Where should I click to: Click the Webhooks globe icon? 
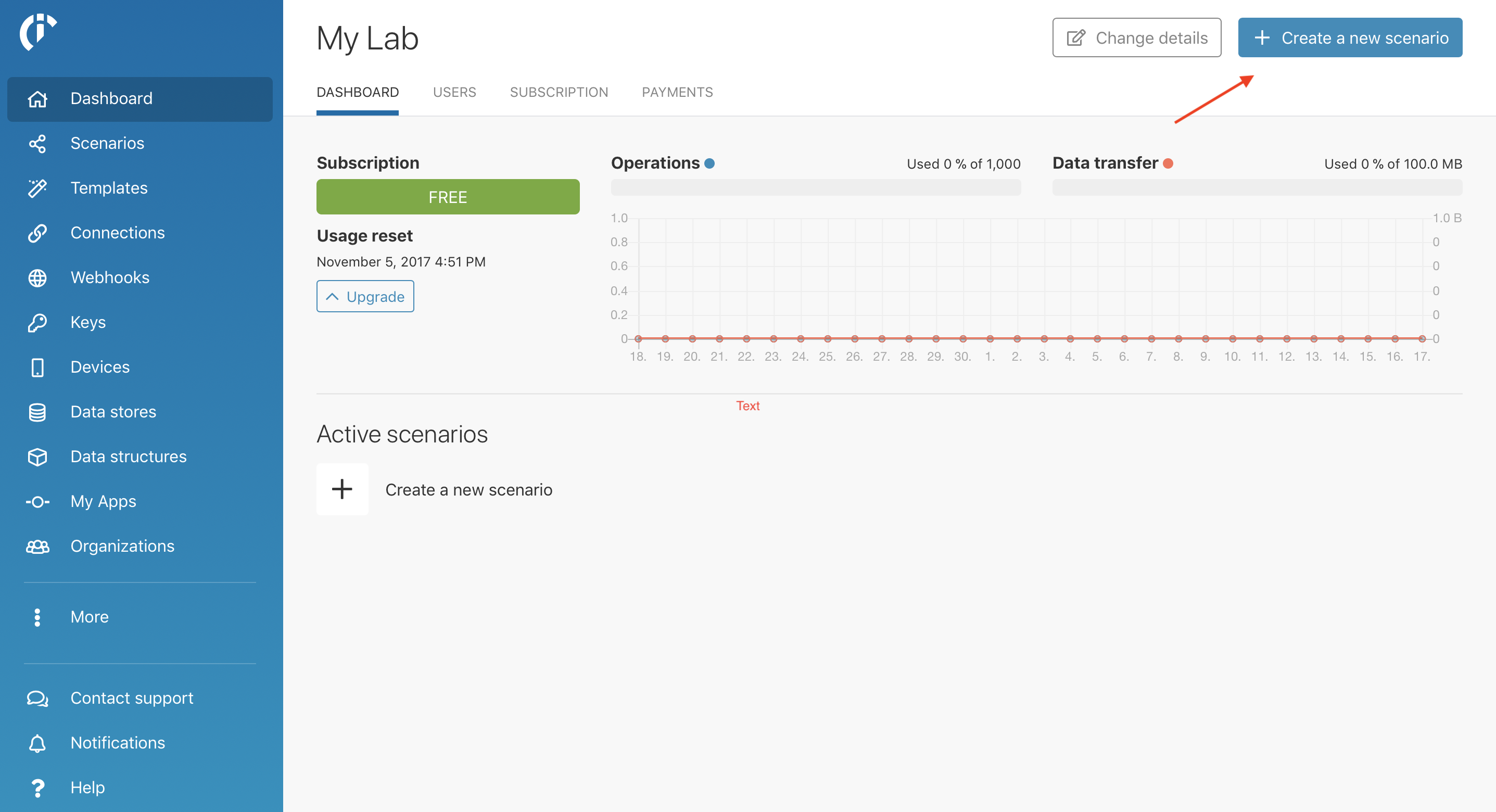37,277
